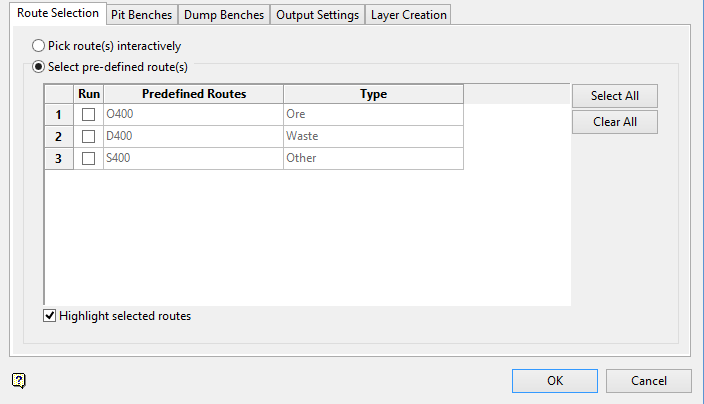Click the Route Selection tab
The image size is (704, 404).
pyautogui.click(x=58, y=14)
